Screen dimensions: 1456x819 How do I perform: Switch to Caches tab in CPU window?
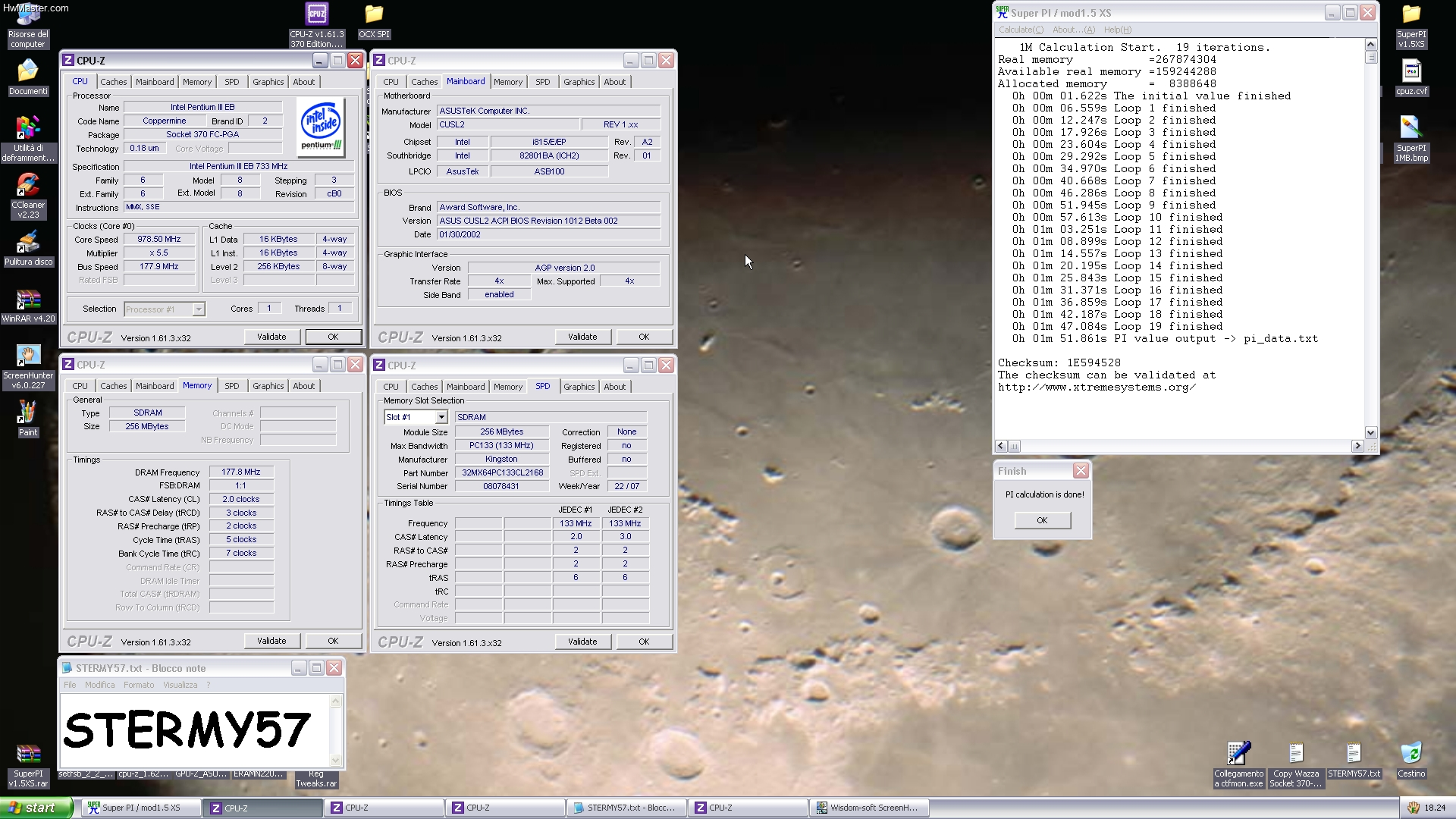pyautogui.click(x=114, y=82)
